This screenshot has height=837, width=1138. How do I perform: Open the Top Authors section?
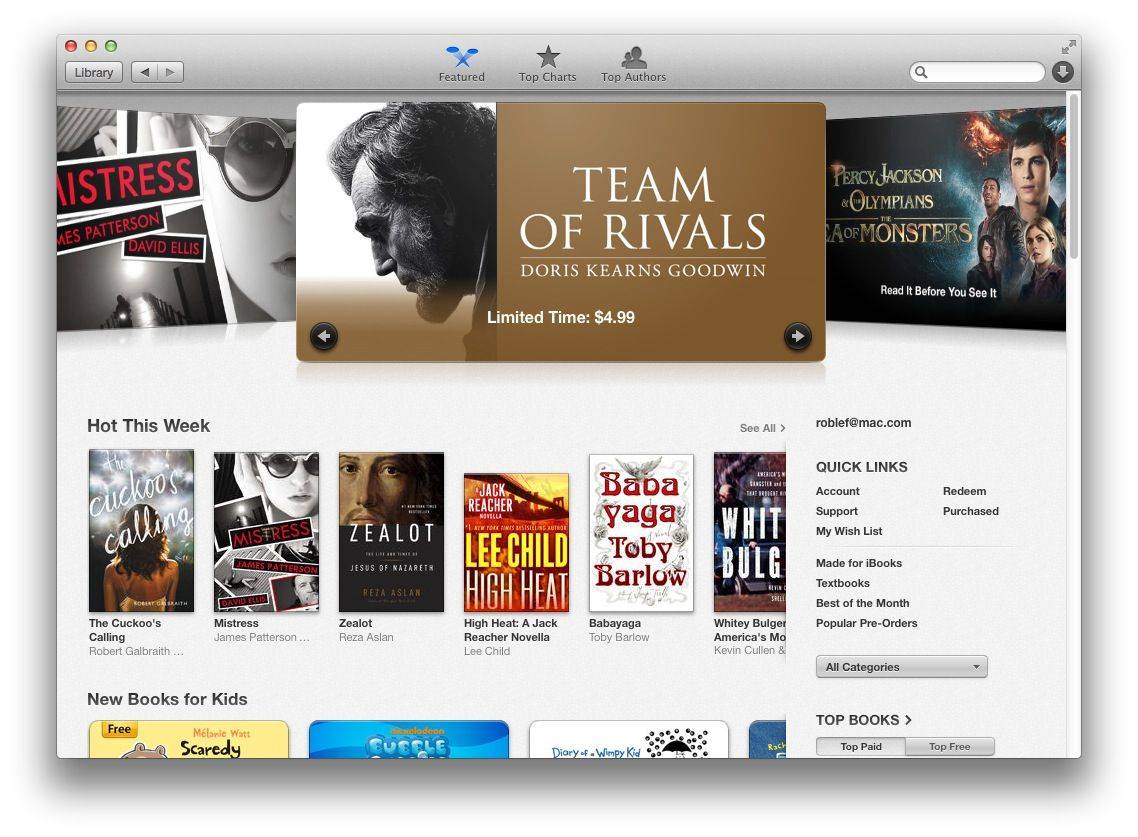633,64
